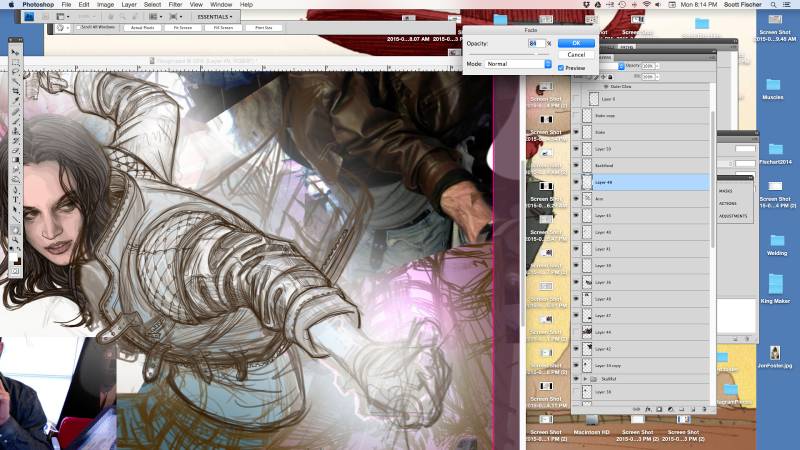
Task: Open the Mode dropdown in Fade dialog
Action: point(518,64)
